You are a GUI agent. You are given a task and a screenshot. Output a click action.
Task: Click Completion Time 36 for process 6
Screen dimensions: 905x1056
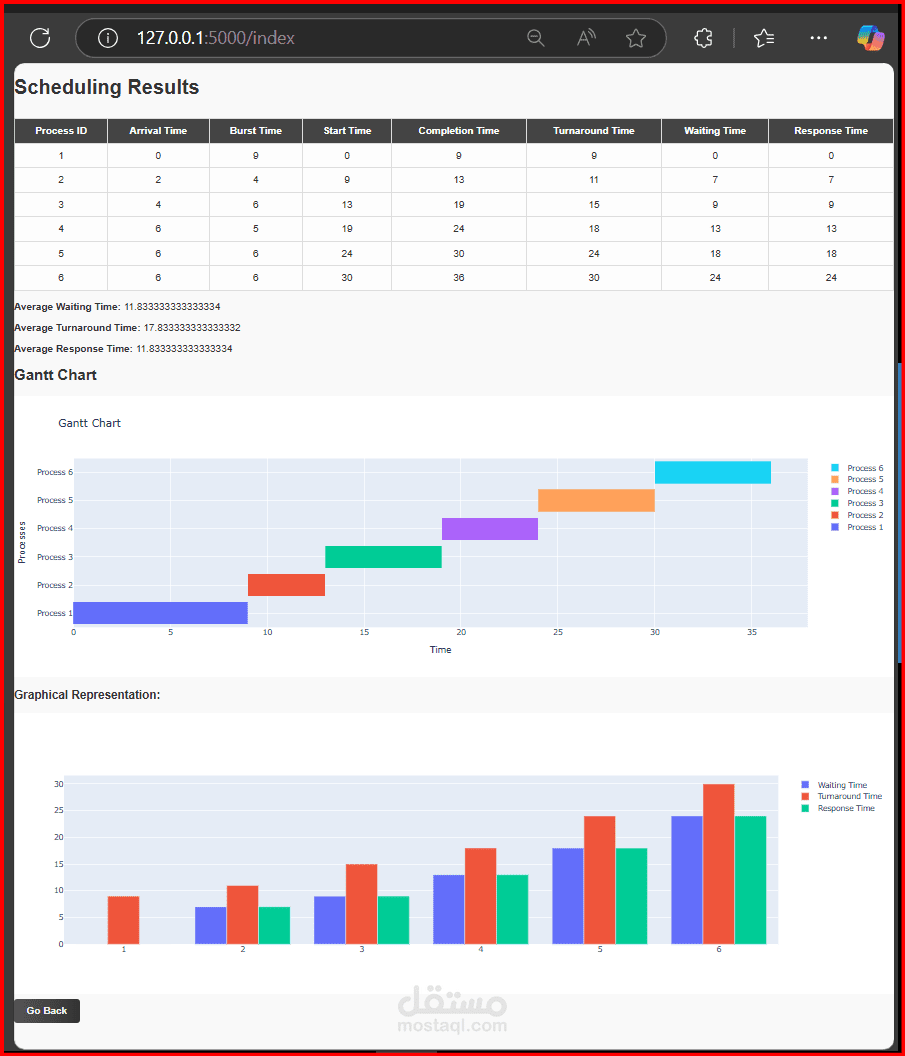[459, 277]
